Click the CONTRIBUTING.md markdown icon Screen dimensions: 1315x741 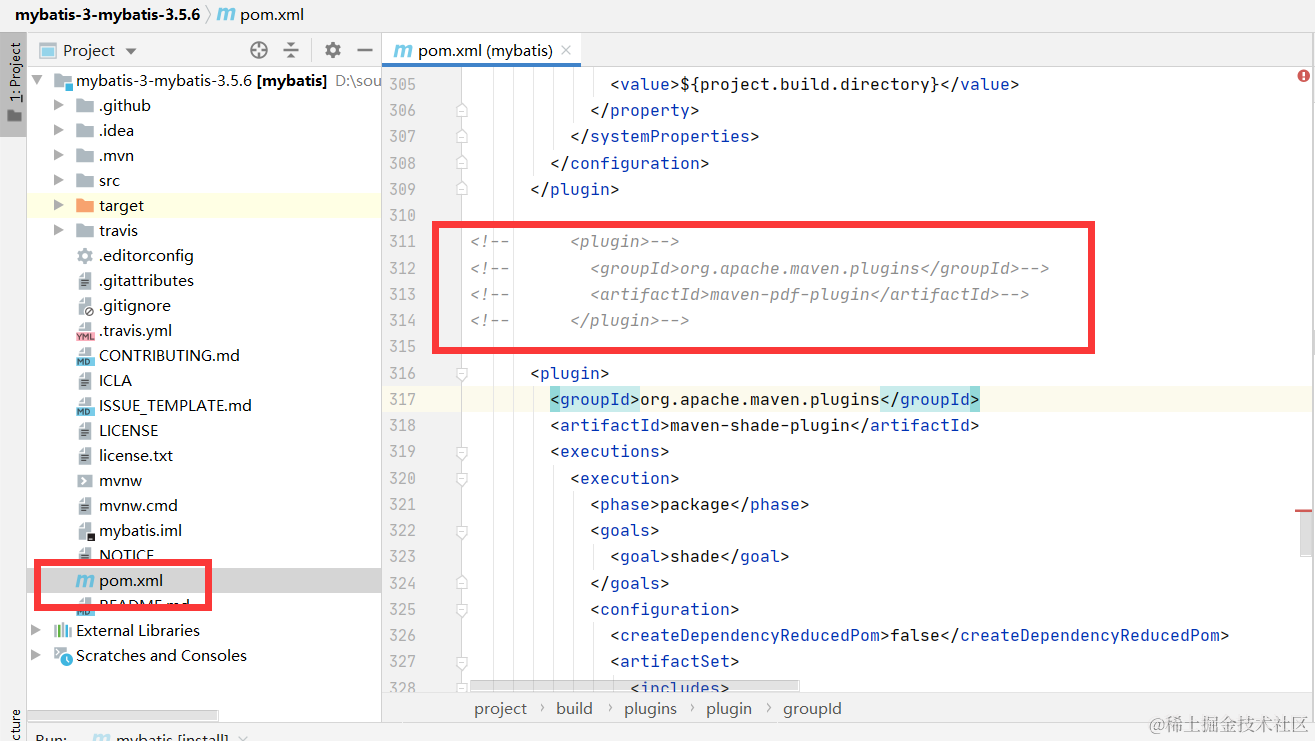coord(85,356)
